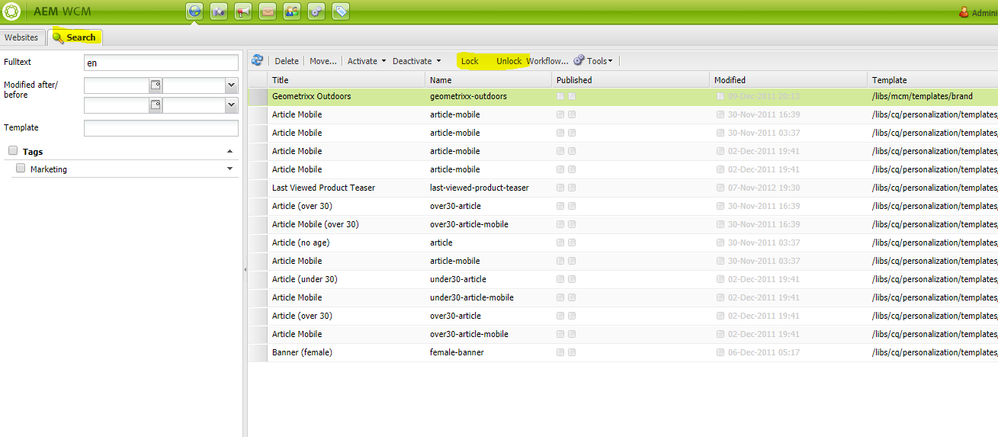Viewport: 998px width, 437px height.
Task: Click the under30-article-mobile name cell
Action: click(472, 297)
